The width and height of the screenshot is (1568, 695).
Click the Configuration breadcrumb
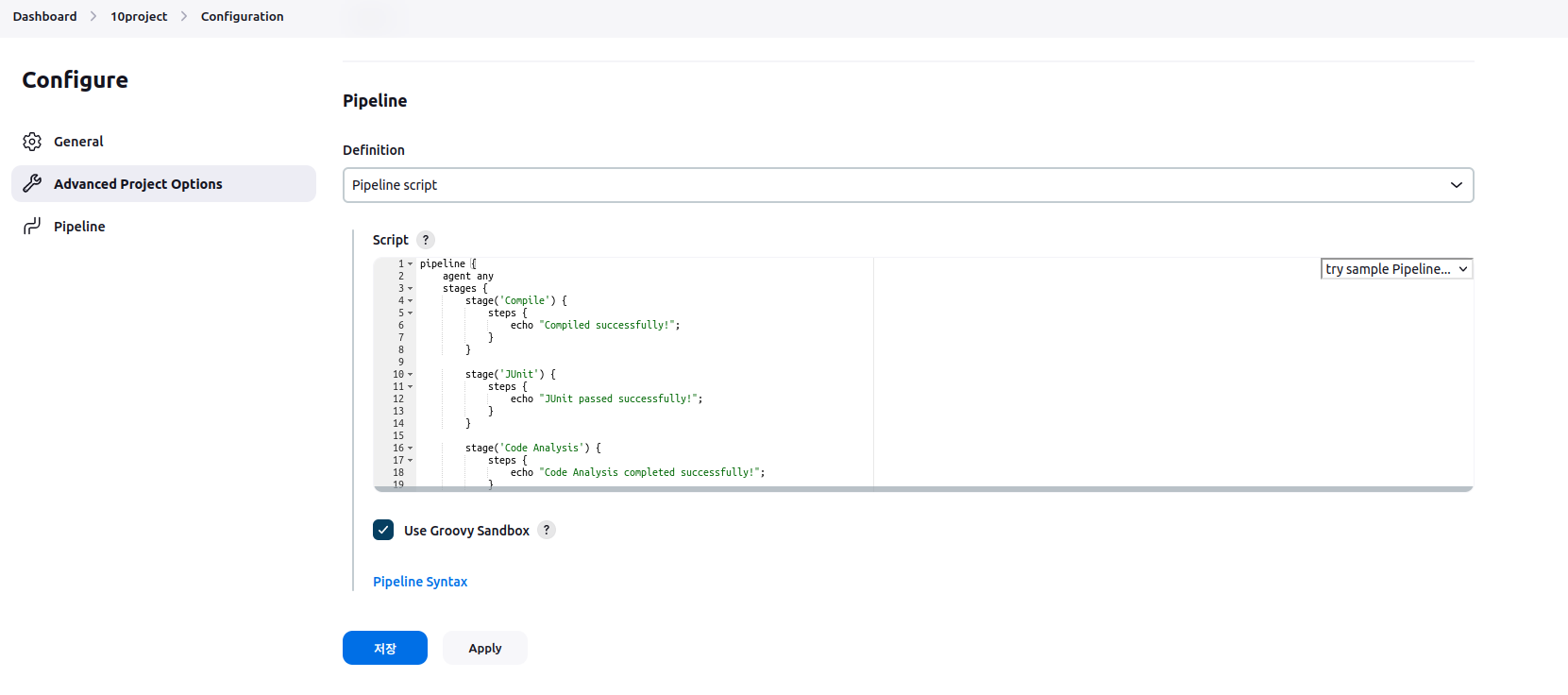[242, 16]
